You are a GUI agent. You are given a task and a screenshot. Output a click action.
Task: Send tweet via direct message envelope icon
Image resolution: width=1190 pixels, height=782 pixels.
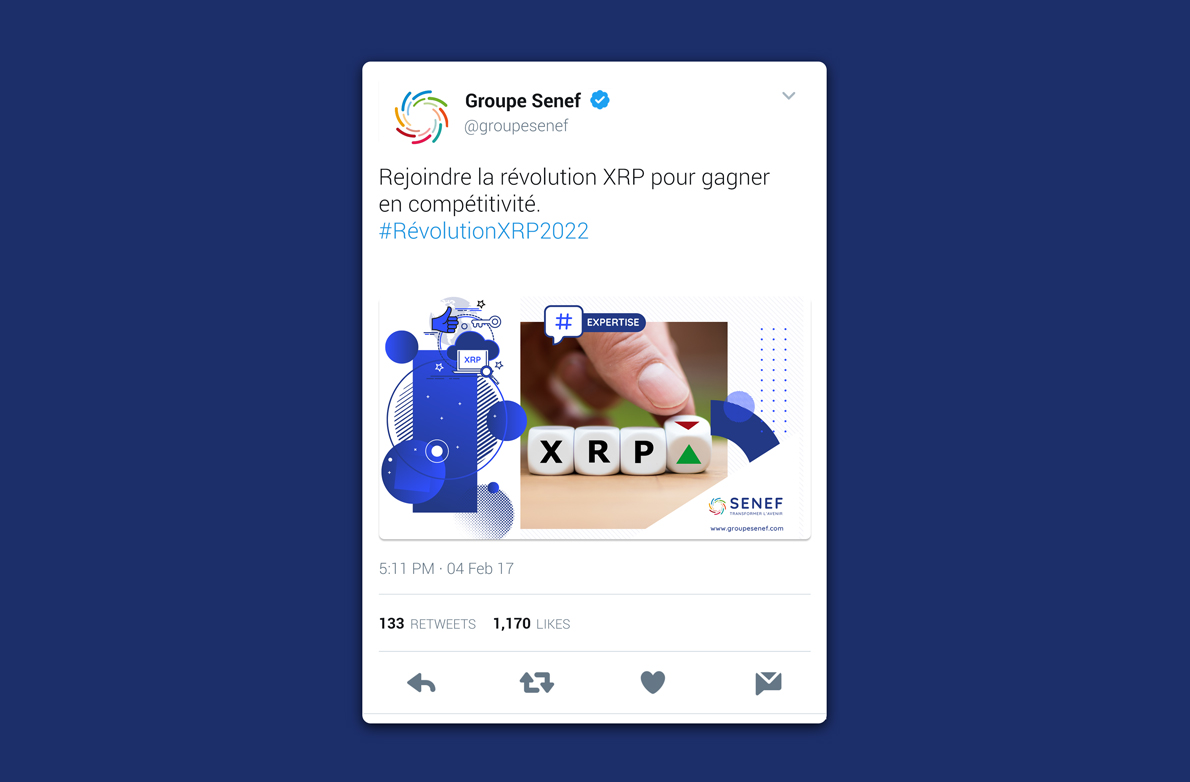[768, 683]
